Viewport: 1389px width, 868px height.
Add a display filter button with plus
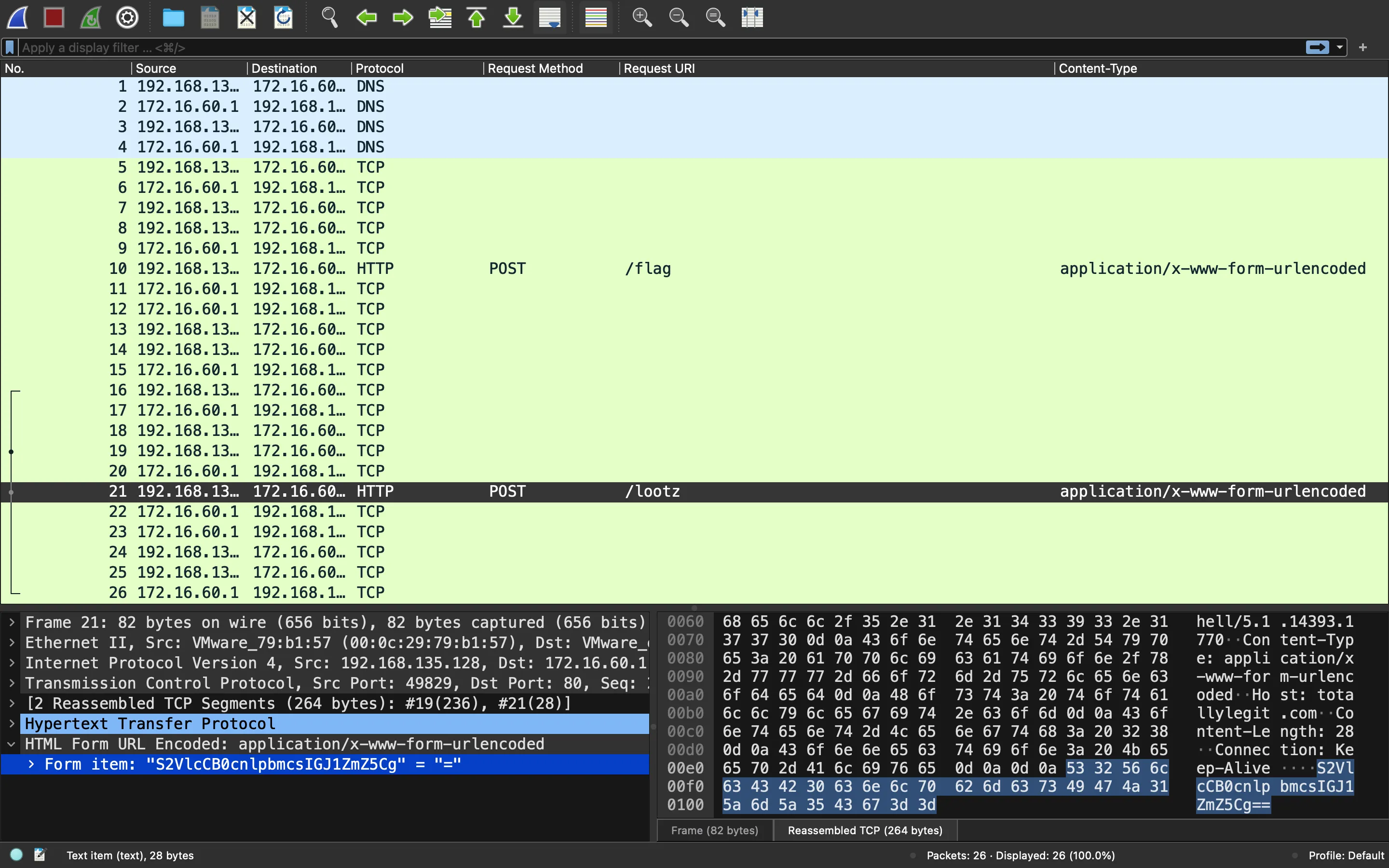point(1363,47)
